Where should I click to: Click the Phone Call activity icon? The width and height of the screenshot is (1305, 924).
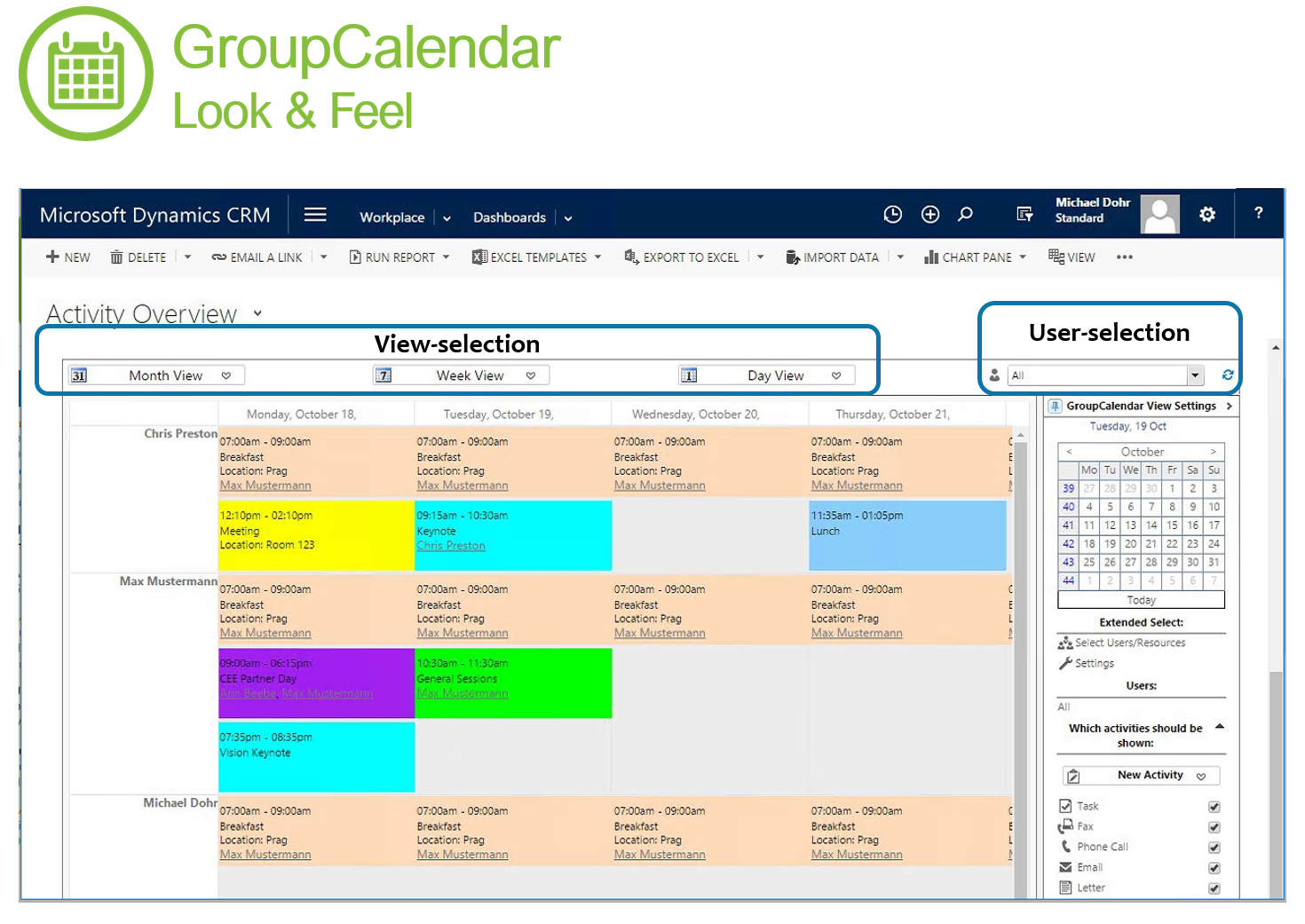[x=1066, y=847]
